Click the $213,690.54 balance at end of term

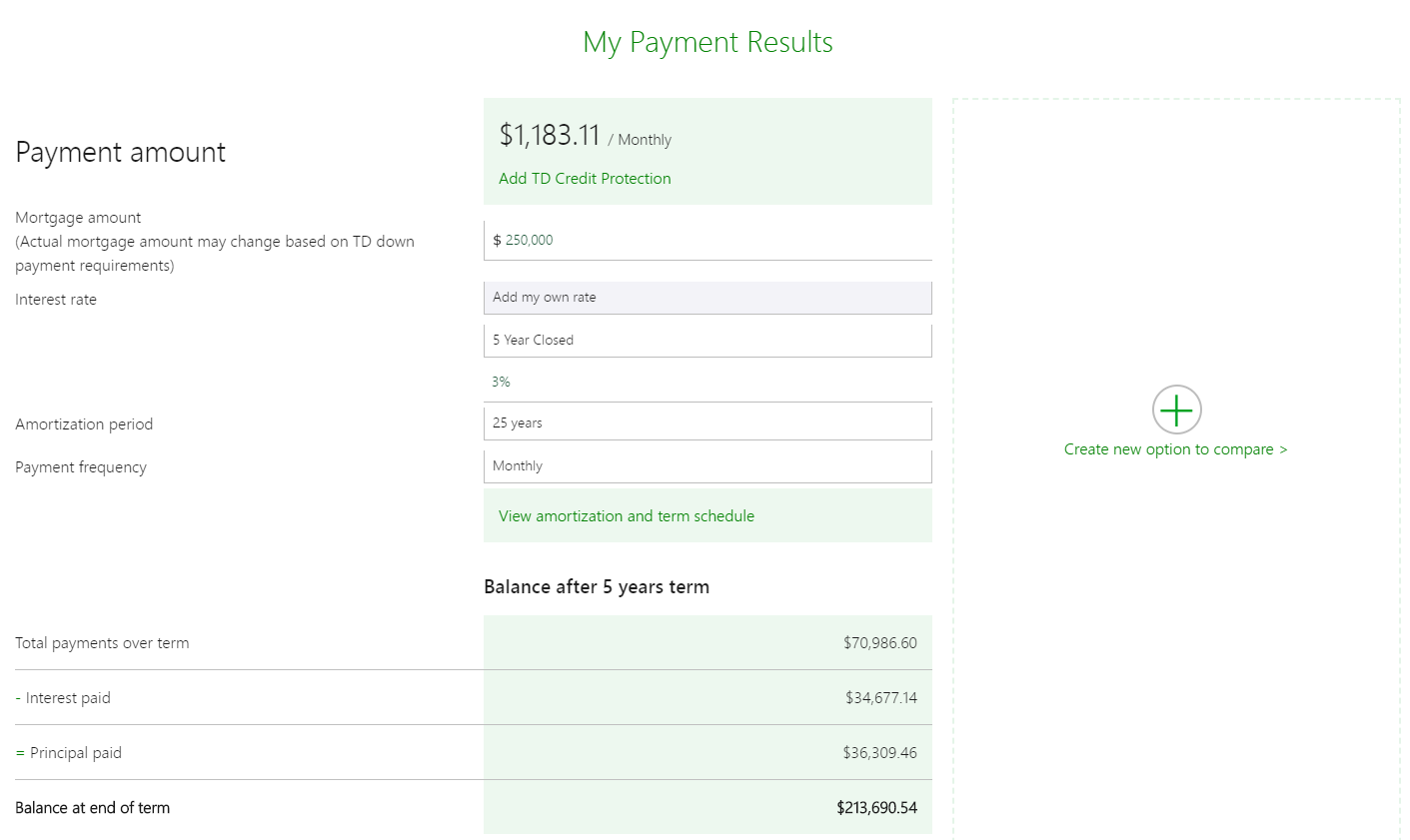click(877, 807)
